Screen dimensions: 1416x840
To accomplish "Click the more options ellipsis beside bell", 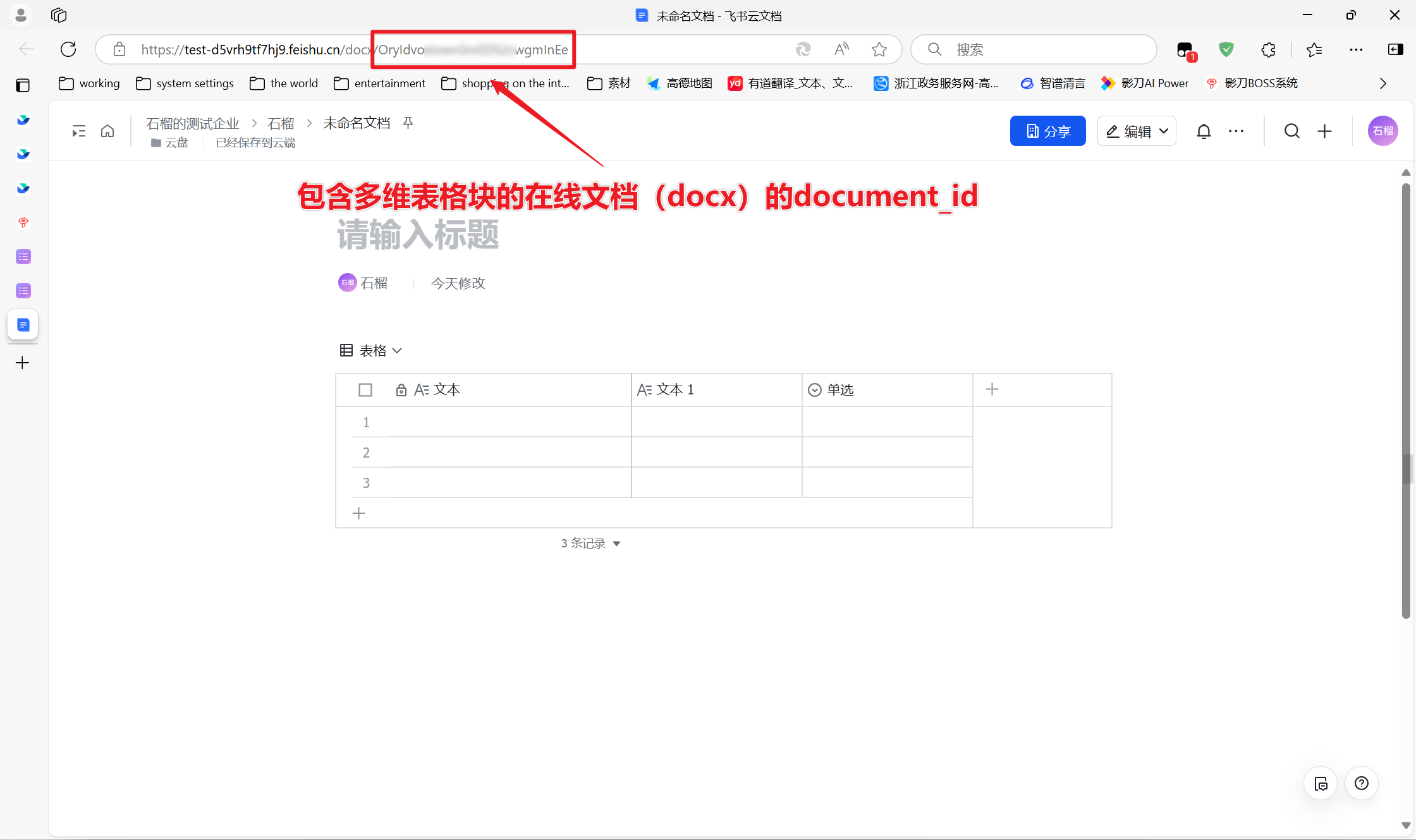I will click(x=1236, y=131).
